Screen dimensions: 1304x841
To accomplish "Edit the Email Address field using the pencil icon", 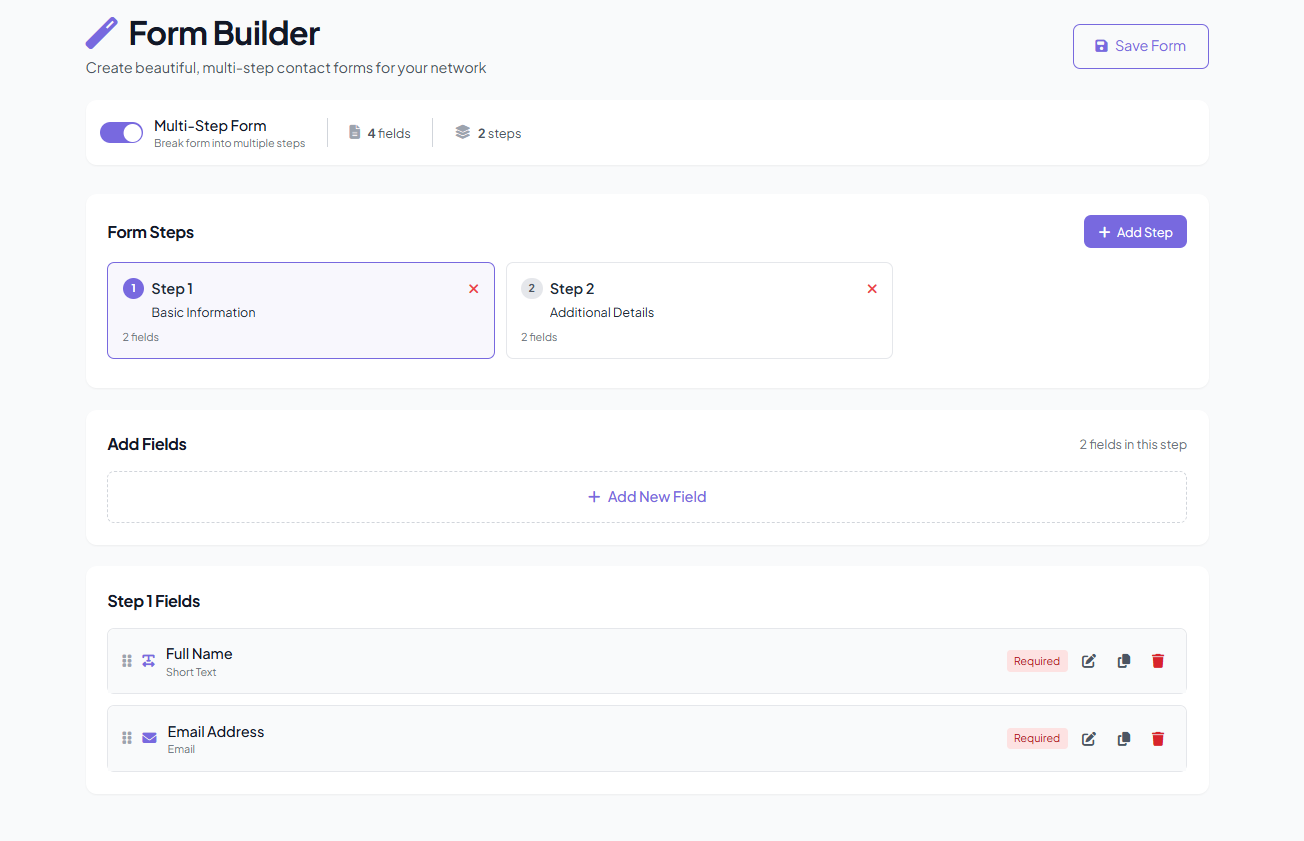I will click(x=1088, y=738).
